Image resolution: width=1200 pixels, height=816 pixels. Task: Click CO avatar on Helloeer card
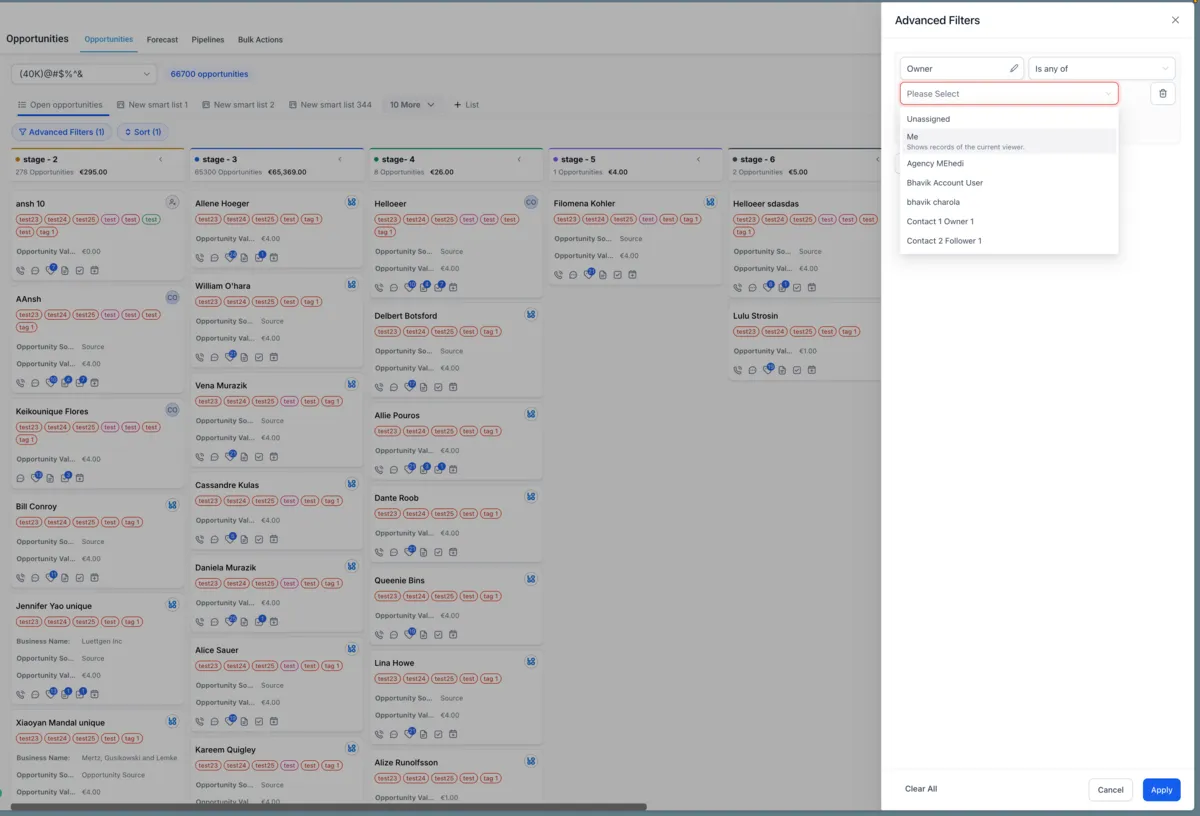point(531,202)
